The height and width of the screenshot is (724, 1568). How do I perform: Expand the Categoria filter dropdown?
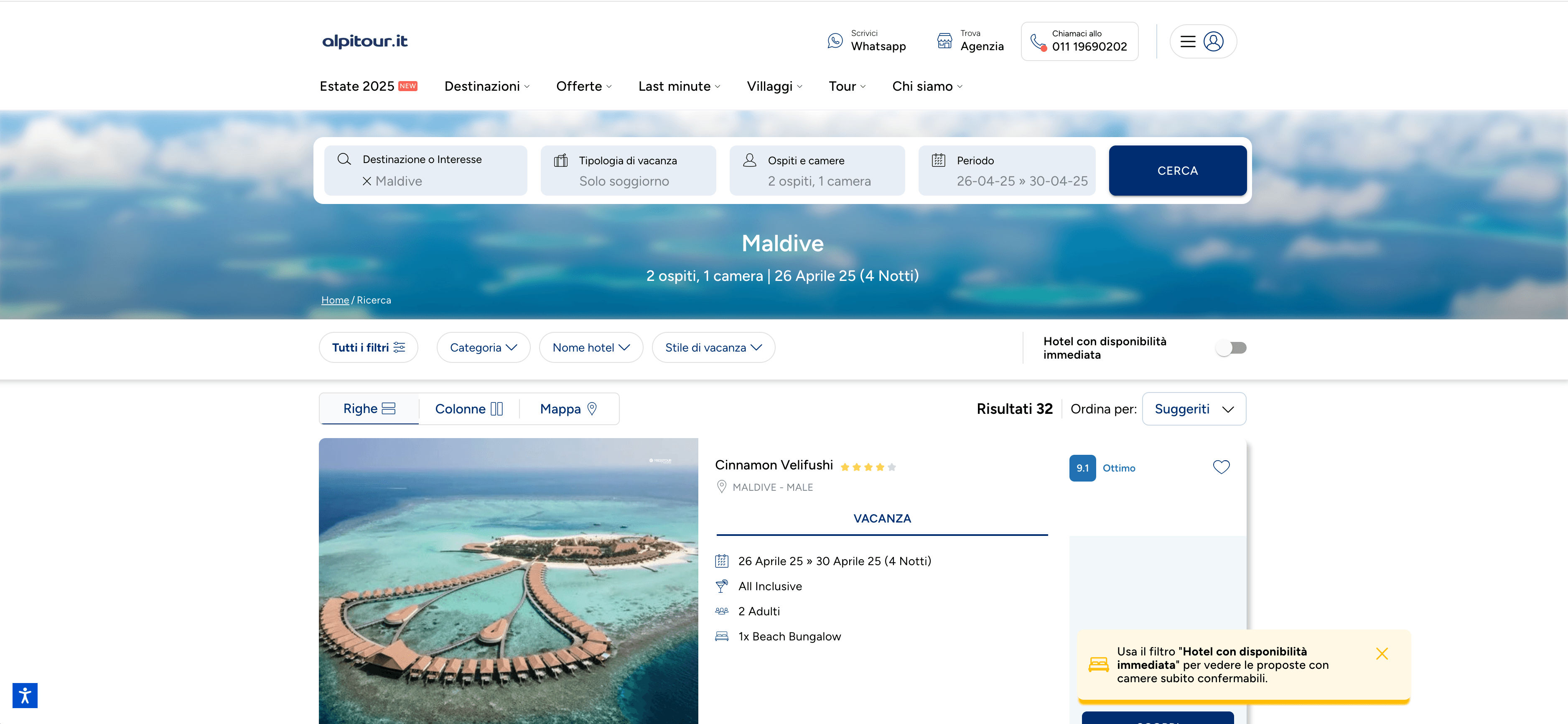[x=483, y=348]
